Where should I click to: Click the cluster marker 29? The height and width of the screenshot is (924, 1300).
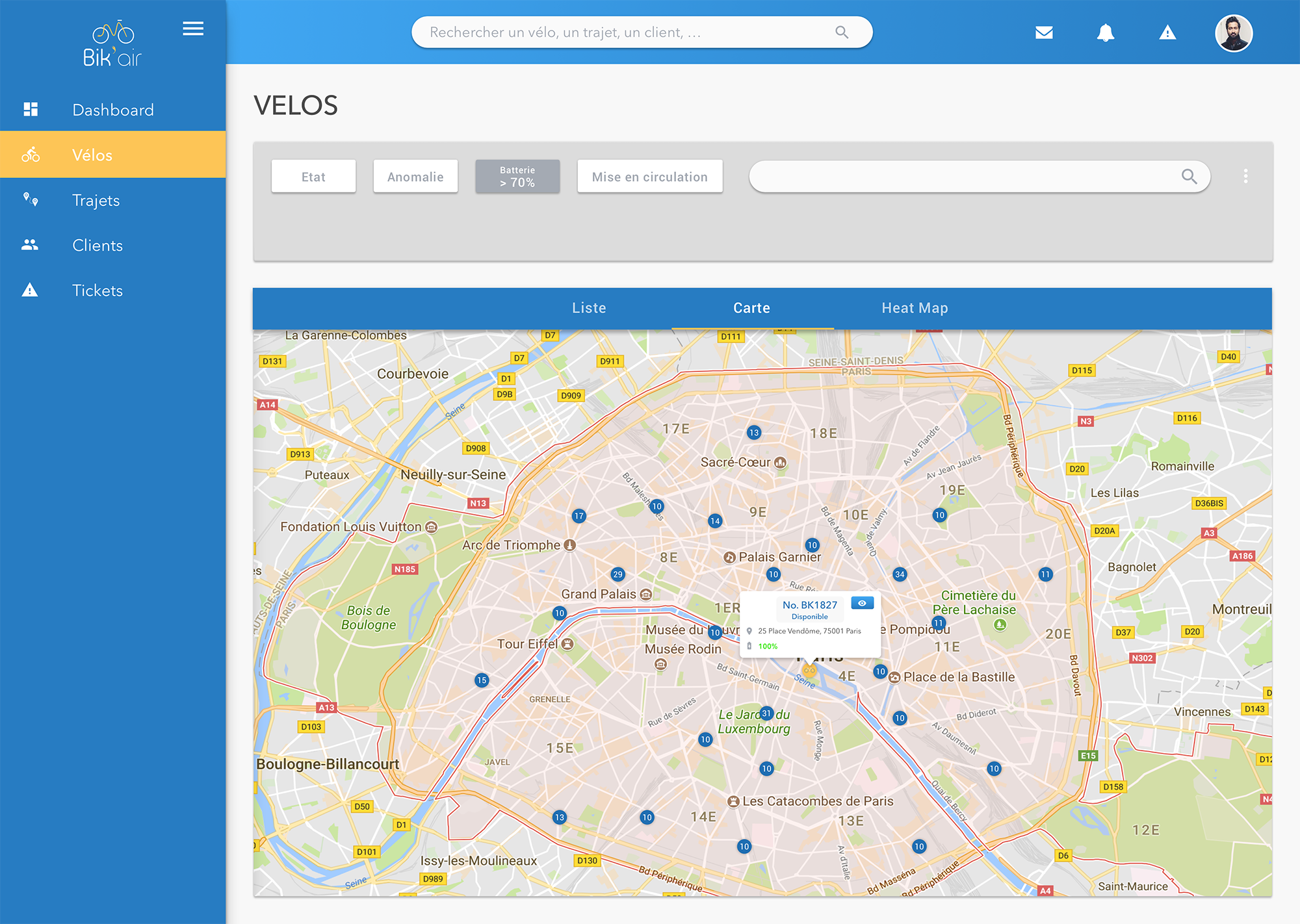pos(617,574)
